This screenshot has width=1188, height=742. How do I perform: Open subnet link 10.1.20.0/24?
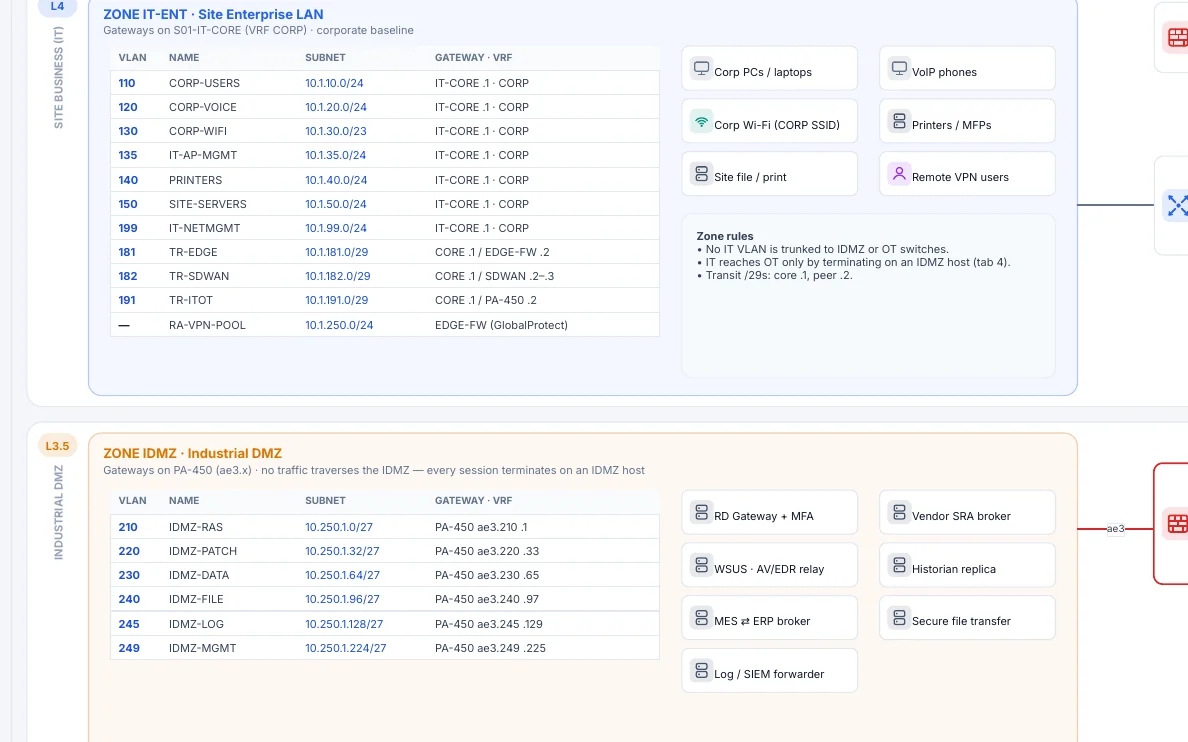pos(336,107)
